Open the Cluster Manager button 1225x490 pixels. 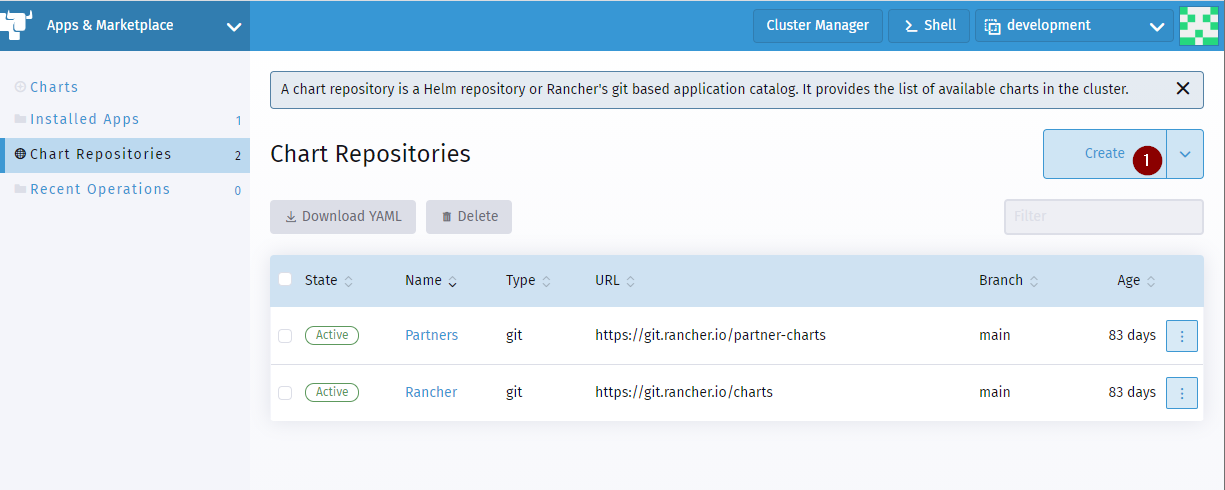pos(818,26)
